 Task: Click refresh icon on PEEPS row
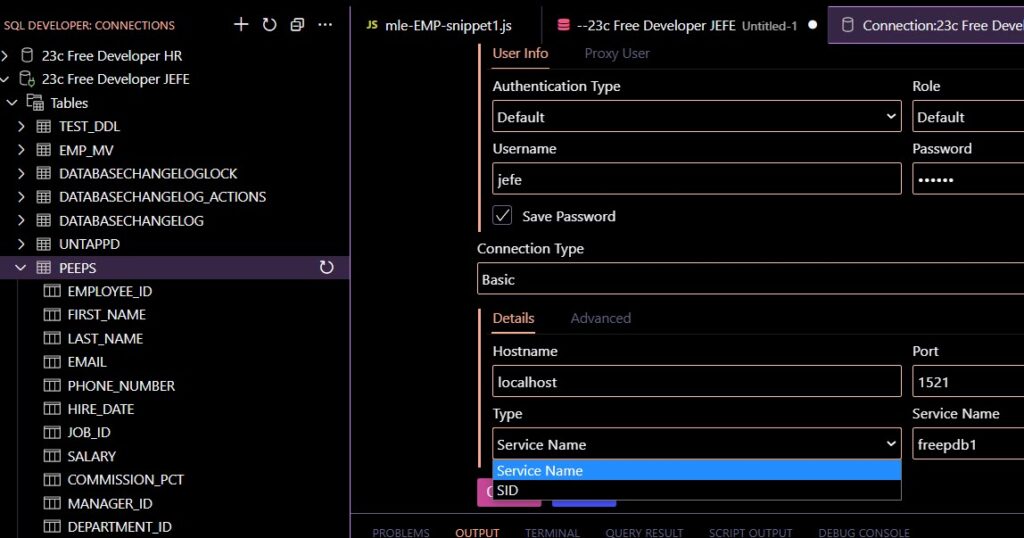pos(326,268)
